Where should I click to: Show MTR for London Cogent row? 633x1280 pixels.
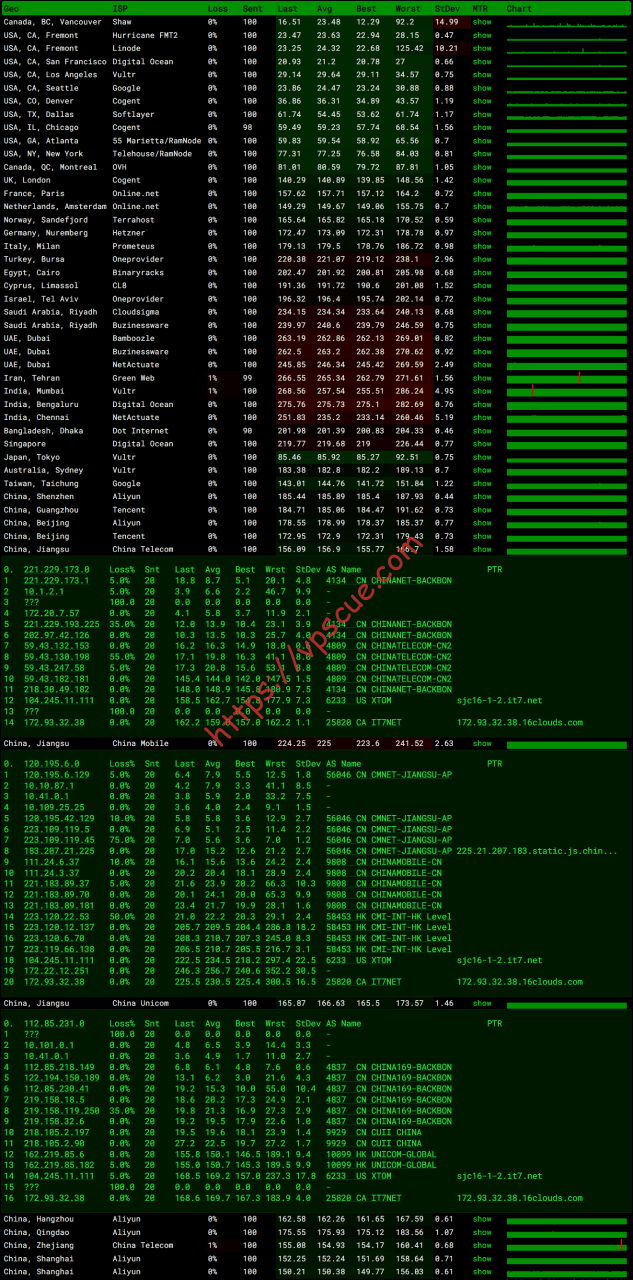[482, 180]
